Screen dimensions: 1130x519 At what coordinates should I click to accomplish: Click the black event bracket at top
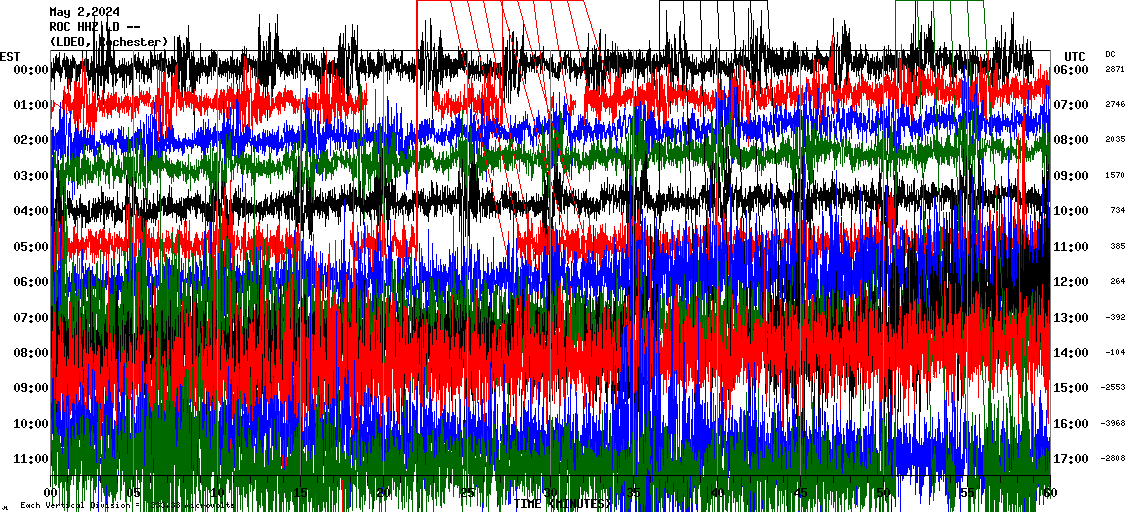(713, 4)
